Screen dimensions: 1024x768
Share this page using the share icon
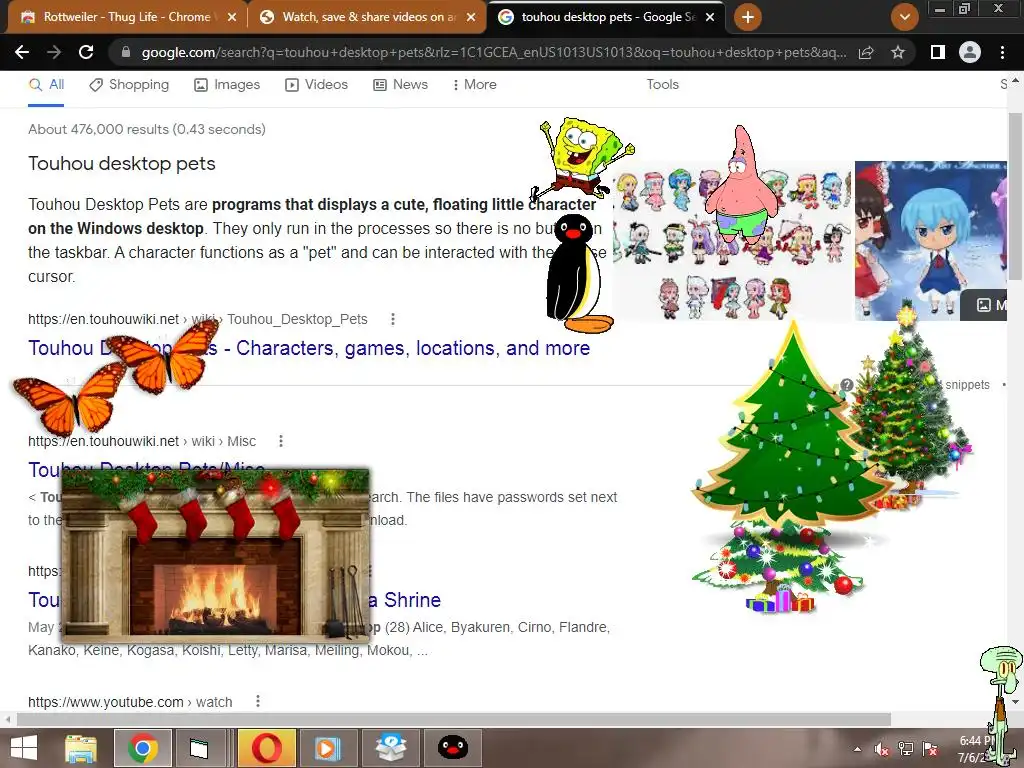(866, 52)
